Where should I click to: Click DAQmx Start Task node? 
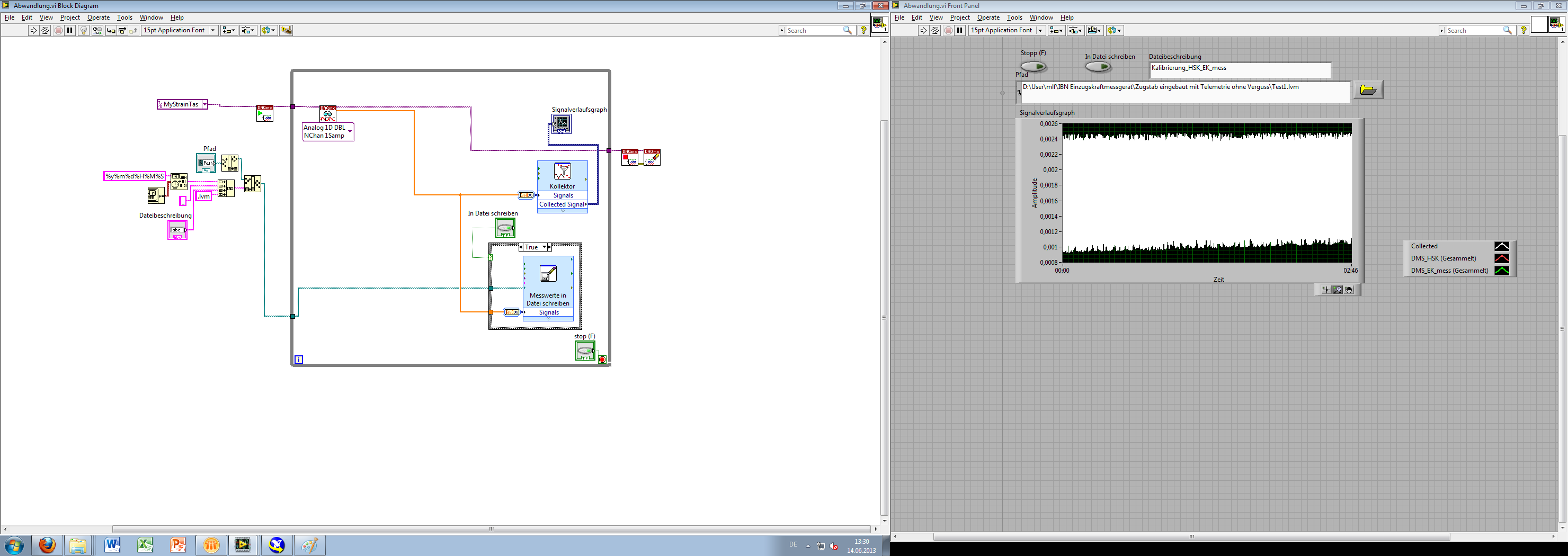click(265, 113)
